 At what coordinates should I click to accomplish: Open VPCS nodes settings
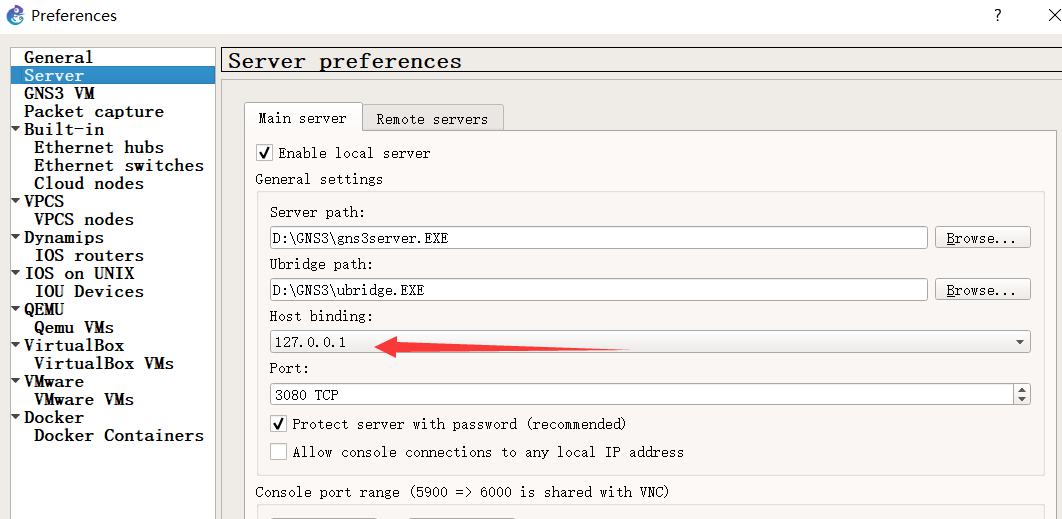coord(84,219)
